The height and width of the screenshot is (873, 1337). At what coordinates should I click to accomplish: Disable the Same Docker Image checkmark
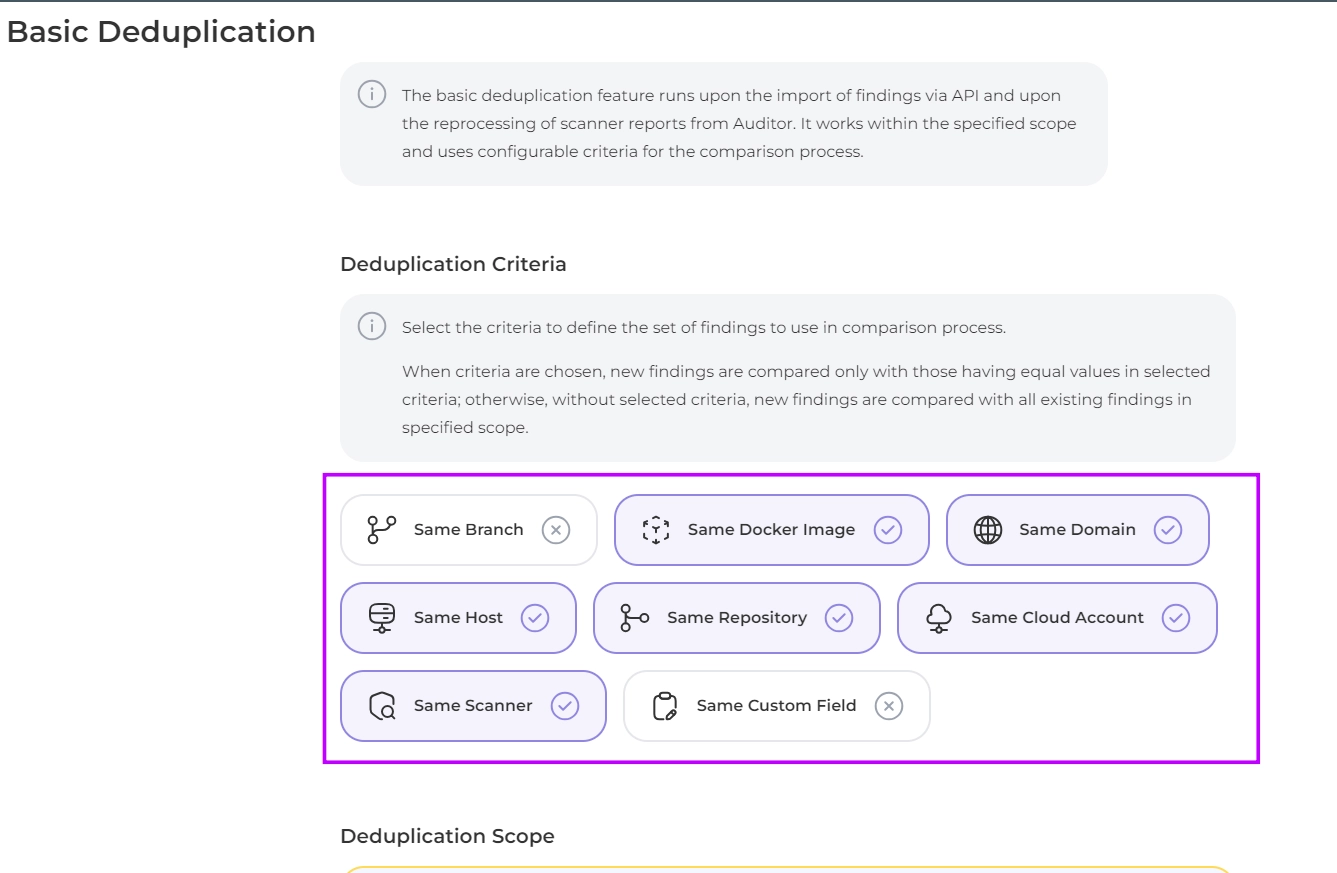pos(888,530)
